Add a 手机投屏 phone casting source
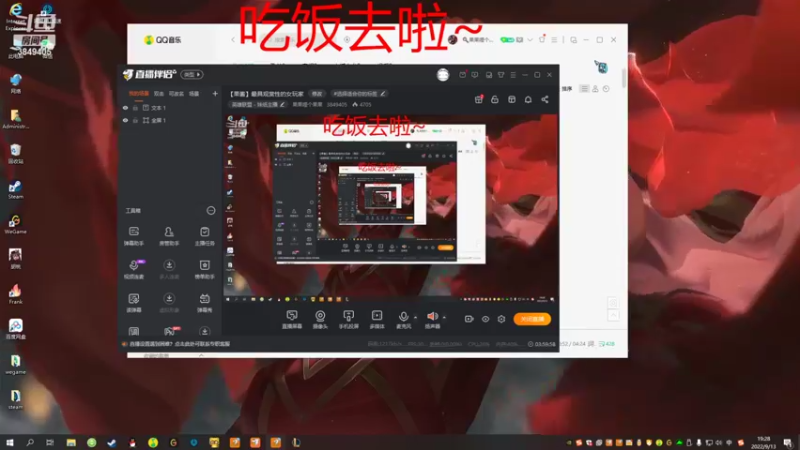The image size is (800, 450). coord(348,319)
